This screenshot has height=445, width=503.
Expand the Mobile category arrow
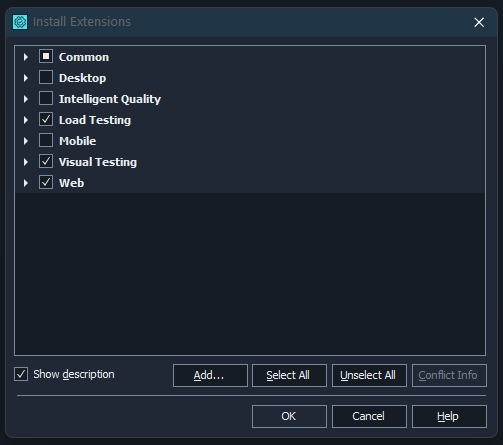[26, 141]
